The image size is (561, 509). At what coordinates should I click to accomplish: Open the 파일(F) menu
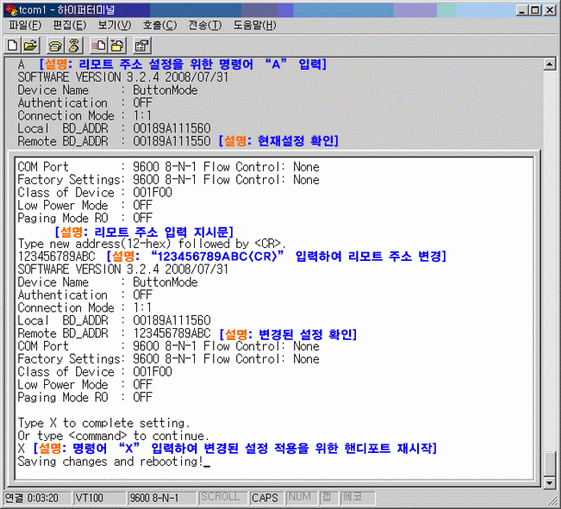pyautogui.click(x=25, y=25)
